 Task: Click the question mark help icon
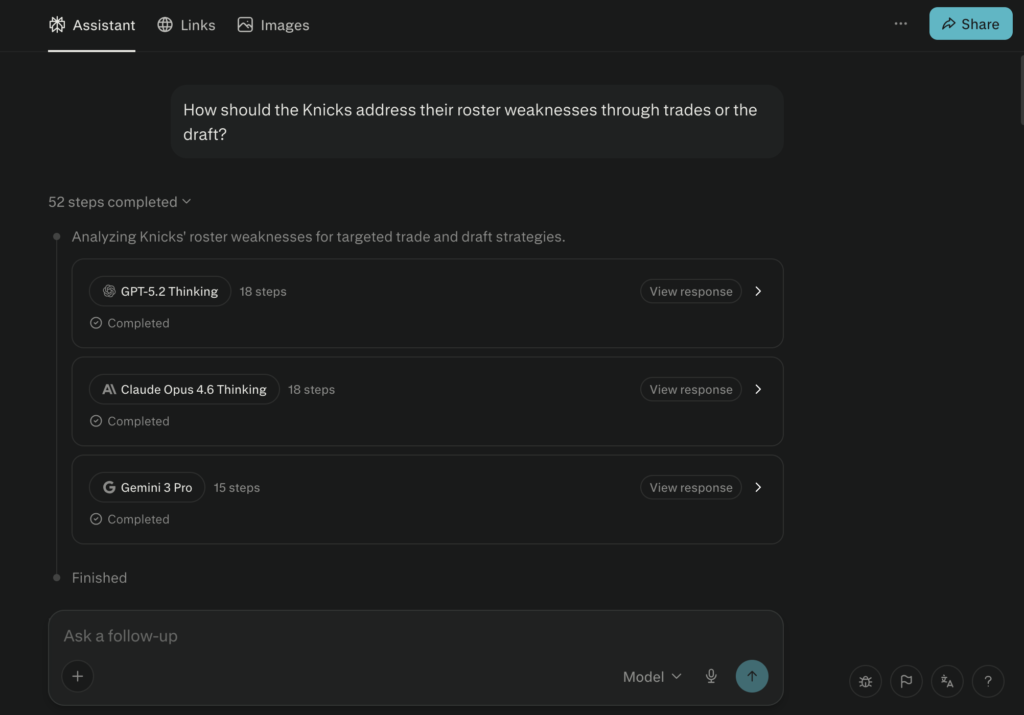click(988, 682)
